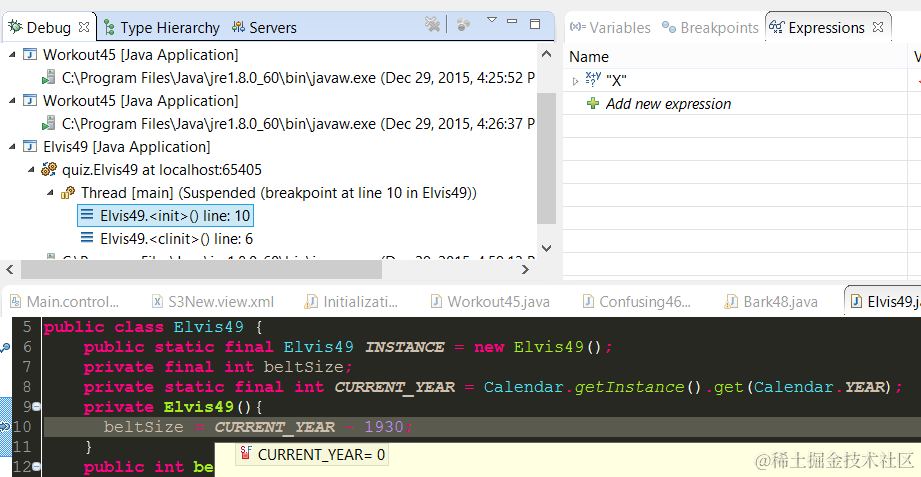The width and height of the screenshot is (921, 477).
Task: Open the Breakpoints tab
Action: pos(710,28)
